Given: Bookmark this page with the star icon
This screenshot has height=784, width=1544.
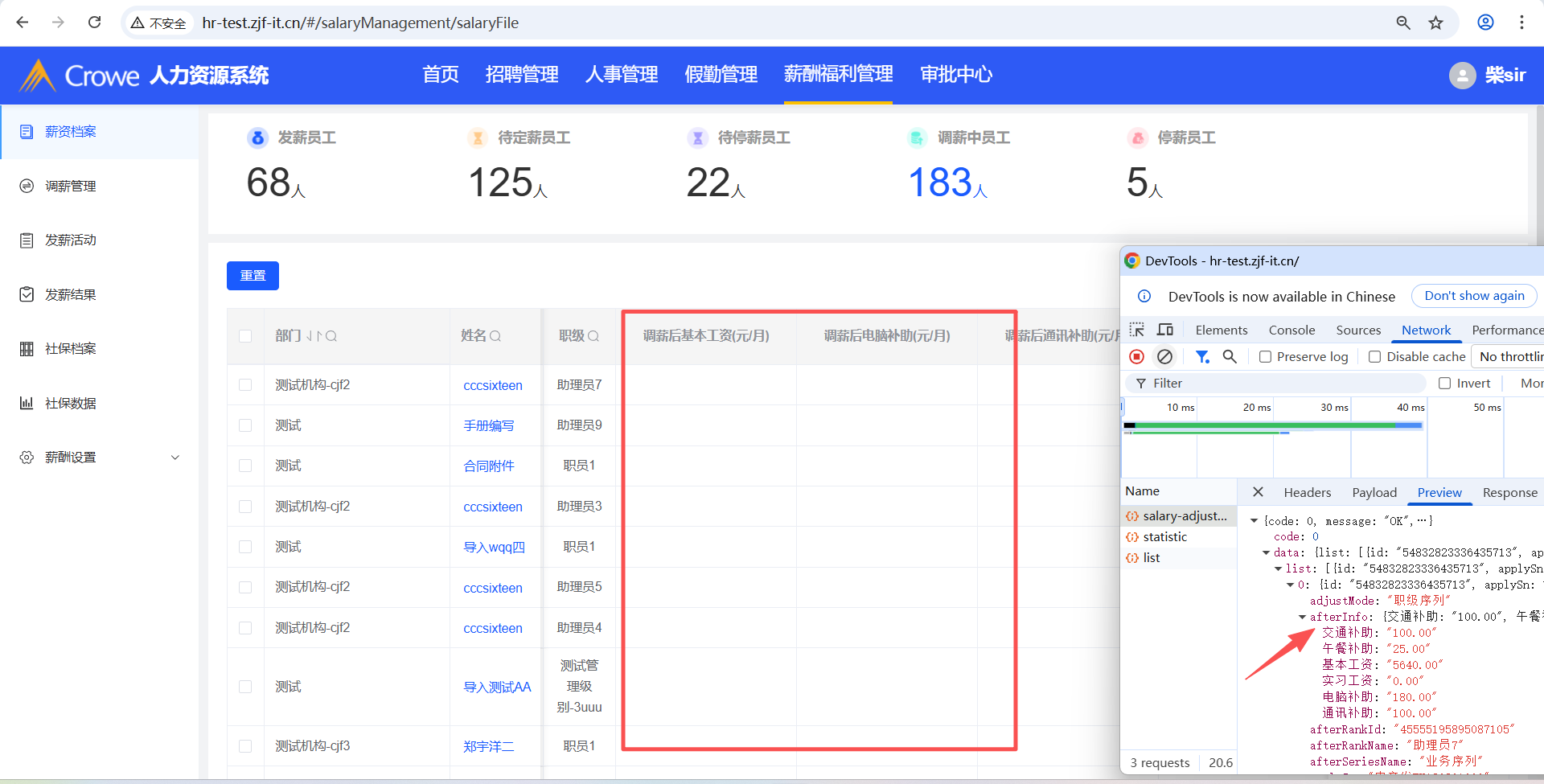Looking at the screenshot, I should (1435, 23).
